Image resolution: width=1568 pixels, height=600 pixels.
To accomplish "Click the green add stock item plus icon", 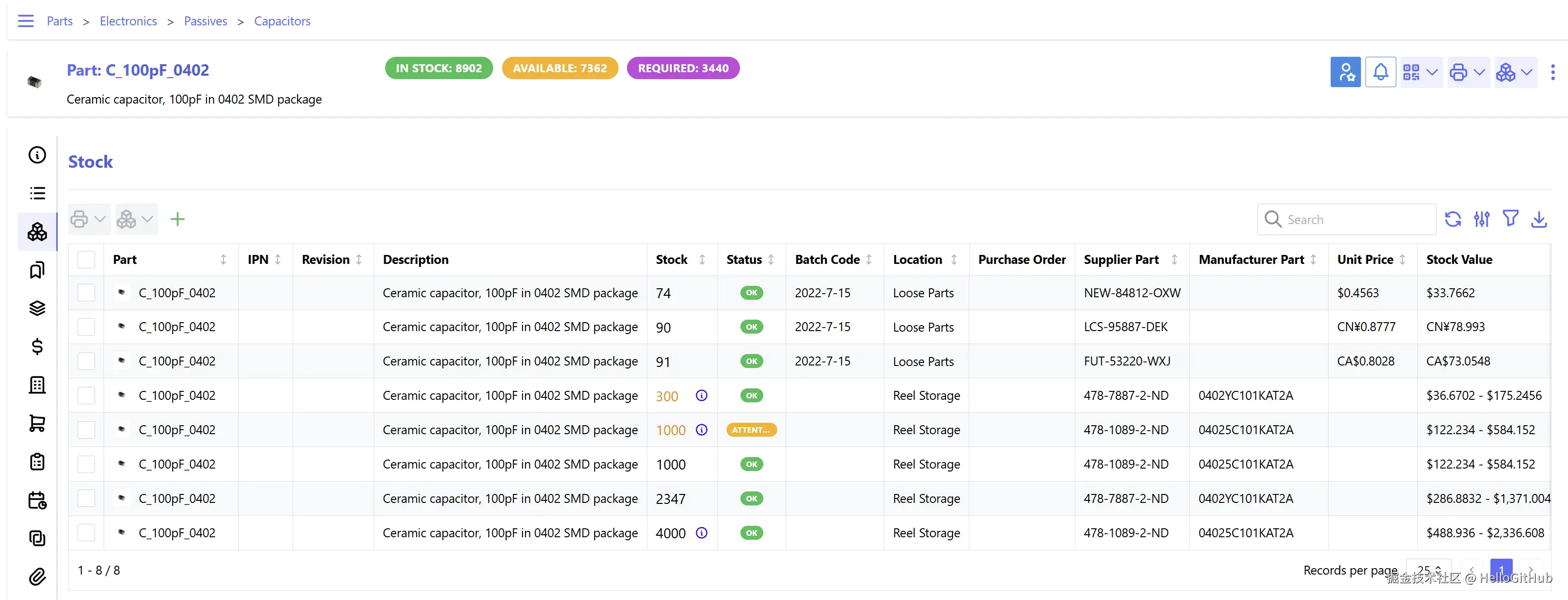I will click(x=177, y=219).
